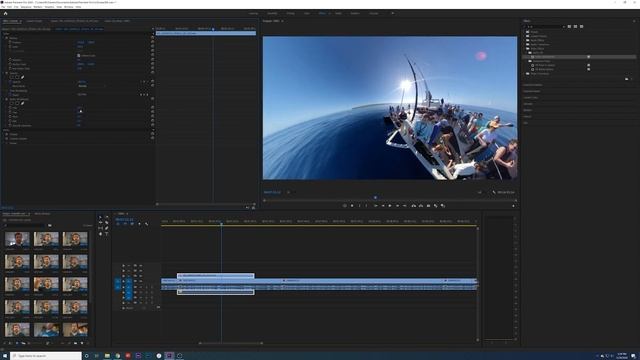Click the Windows taskbar search box
The width and height of the screenshot is (640, 360).
(46, 356)
